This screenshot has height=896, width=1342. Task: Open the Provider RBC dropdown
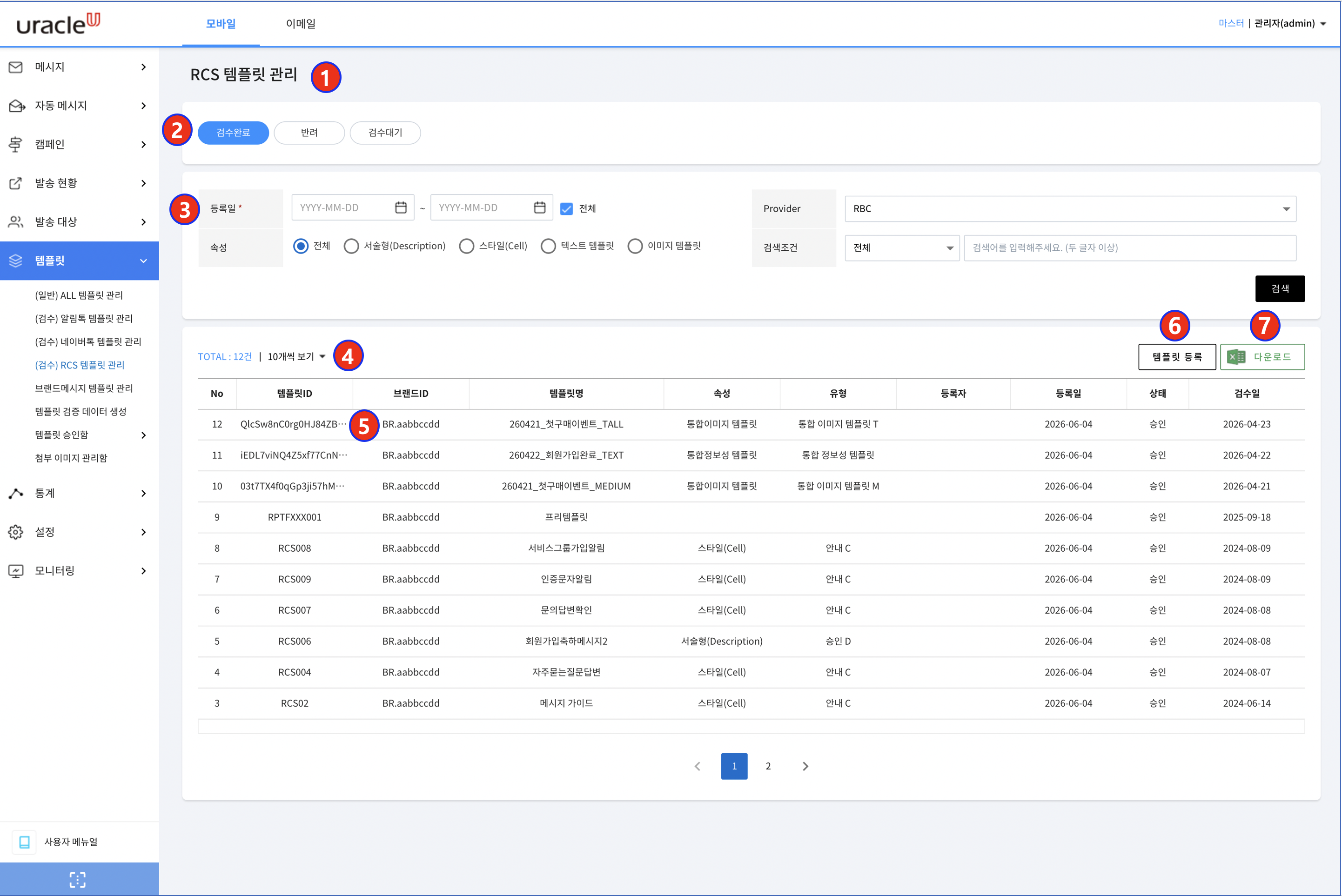(x=1070, y=208)
